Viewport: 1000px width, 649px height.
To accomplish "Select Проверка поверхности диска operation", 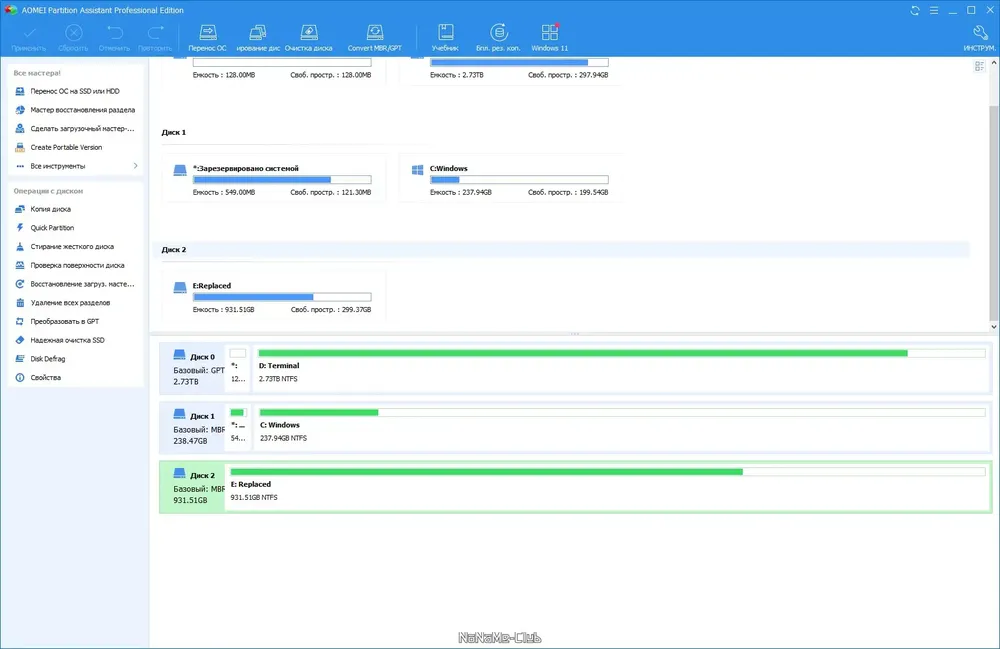I will [77, 265].
